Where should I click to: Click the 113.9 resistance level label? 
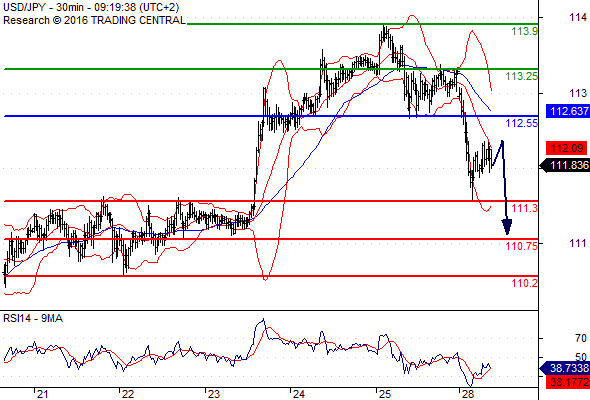[525, 31]
